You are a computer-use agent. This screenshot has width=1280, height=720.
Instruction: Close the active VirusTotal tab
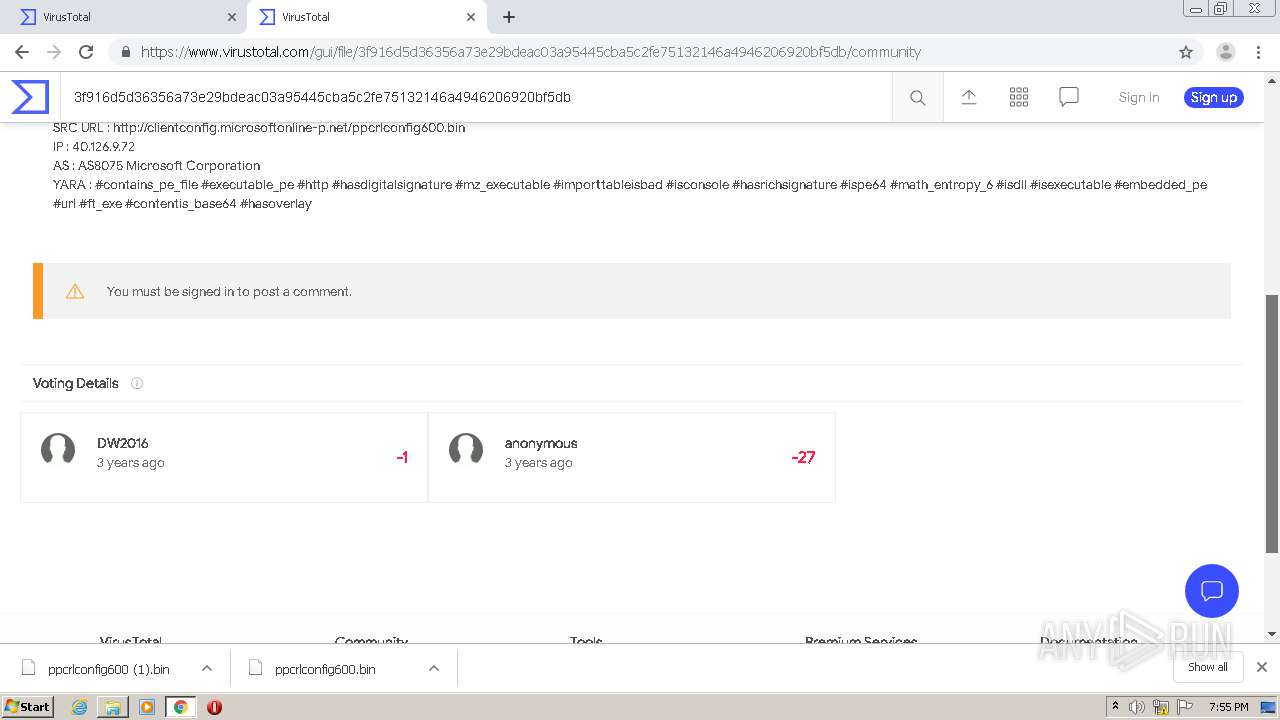tap(471, 17)
